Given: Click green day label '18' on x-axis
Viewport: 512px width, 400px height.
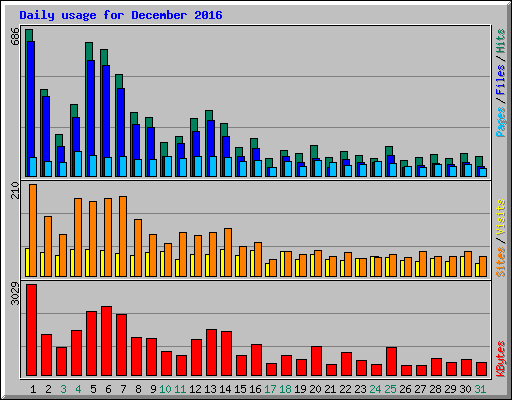Looking at the screenshot, I should 285,389.
